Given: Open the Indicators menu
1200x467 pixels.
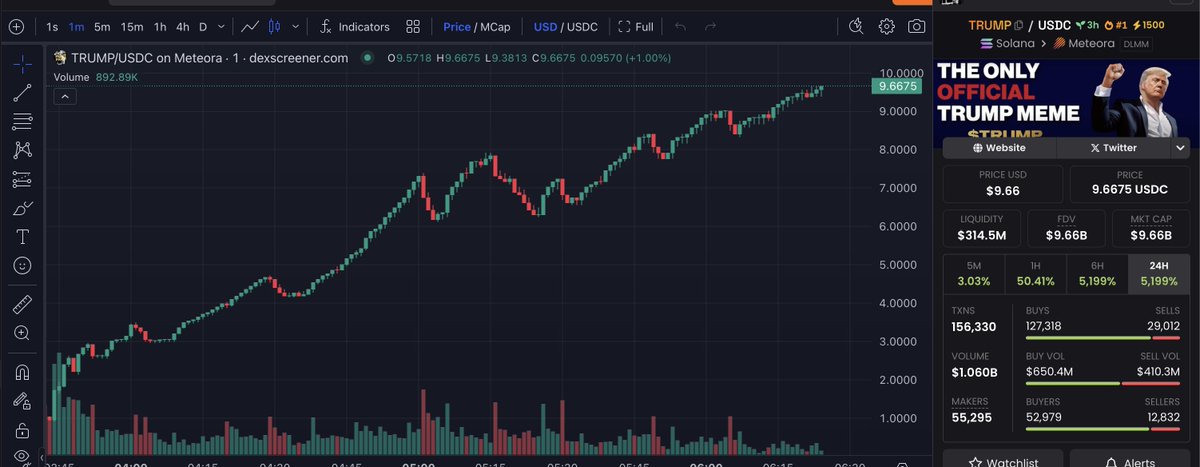Looking at the screenshot, I should tap(355, 27).
